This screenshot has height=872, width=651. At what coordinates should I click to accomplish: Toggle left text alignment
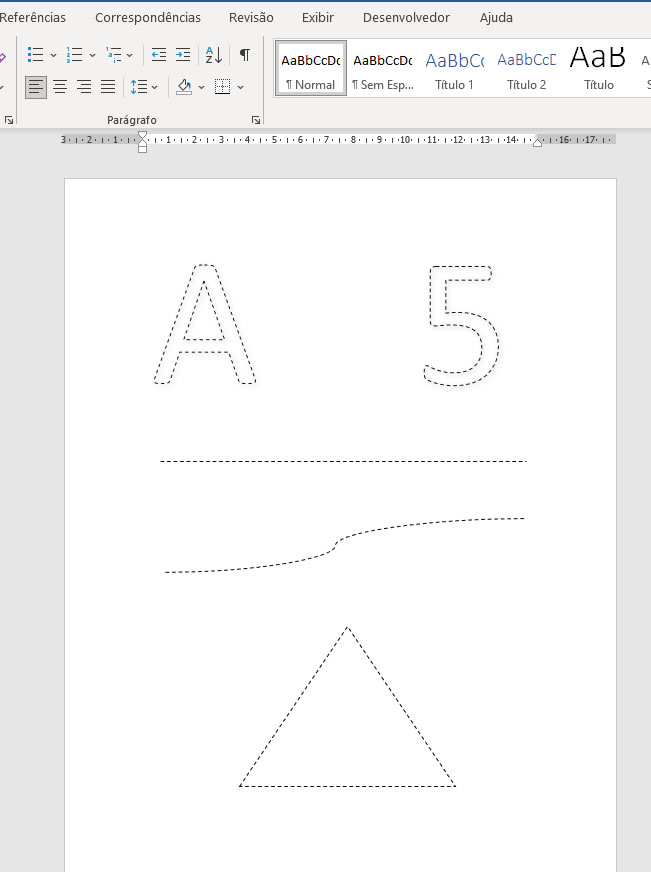[x=36, y=87]
